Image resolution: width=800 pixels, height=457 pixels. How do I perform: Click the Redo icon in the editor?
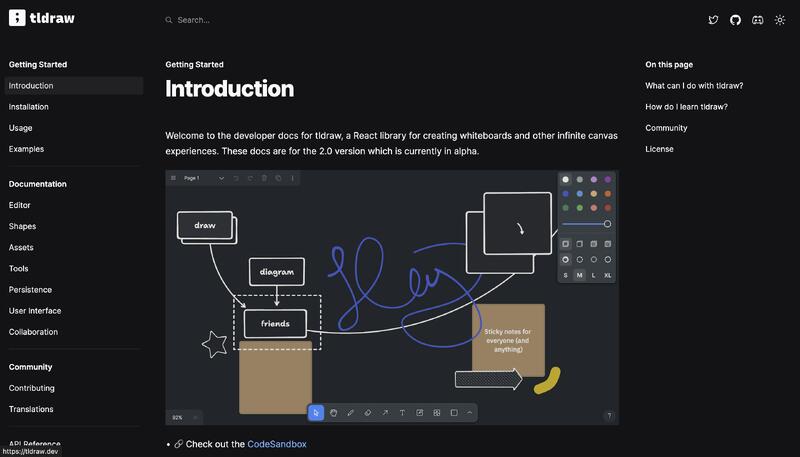250,178
